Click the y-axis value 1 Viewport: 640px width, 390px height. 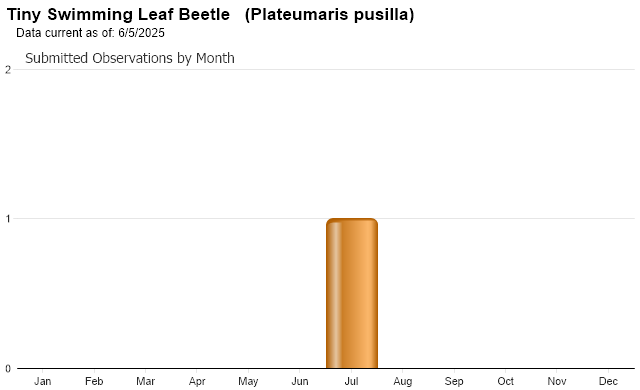(8, 219)
